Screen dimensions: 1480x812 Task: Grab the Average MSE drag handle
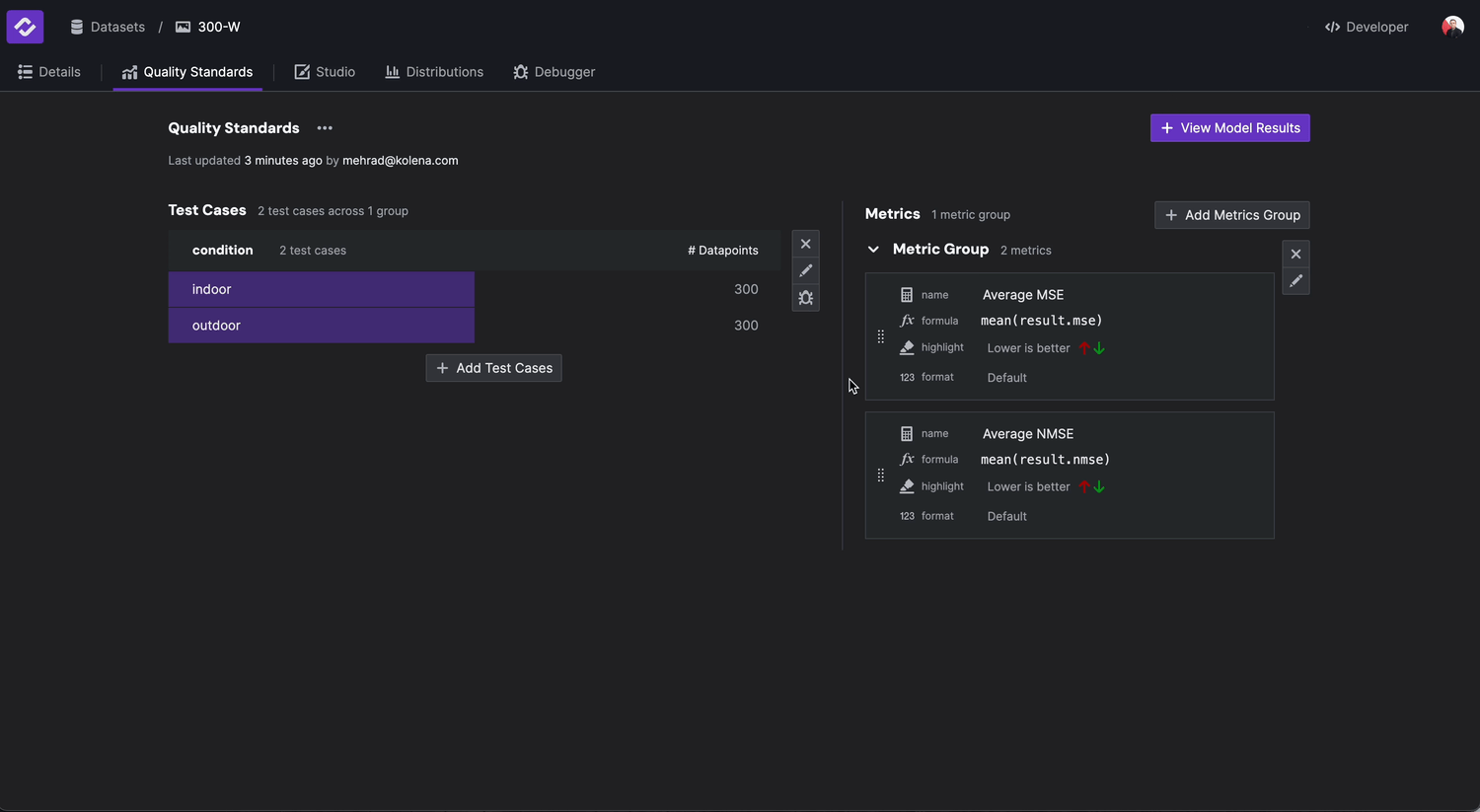pos(880,336)
